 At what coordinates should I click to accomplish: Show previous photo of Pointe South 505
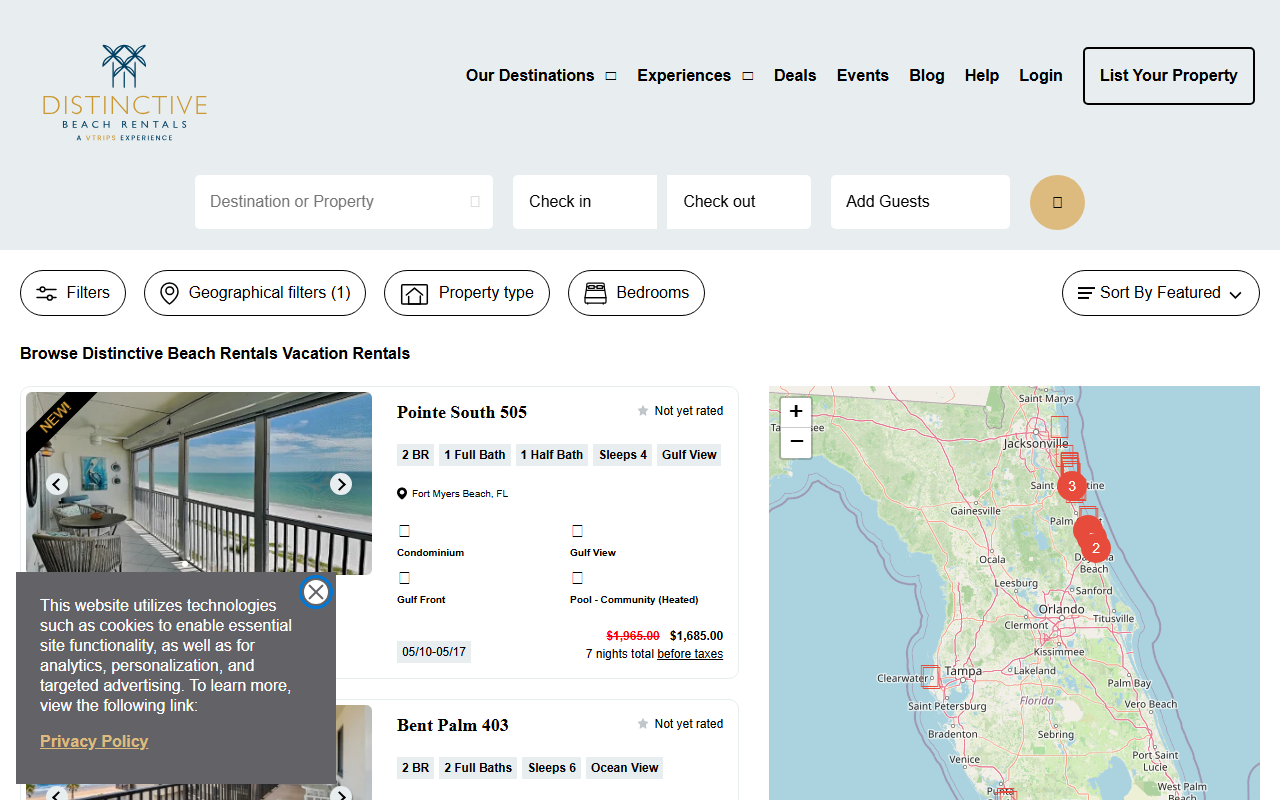click(57, 484)
